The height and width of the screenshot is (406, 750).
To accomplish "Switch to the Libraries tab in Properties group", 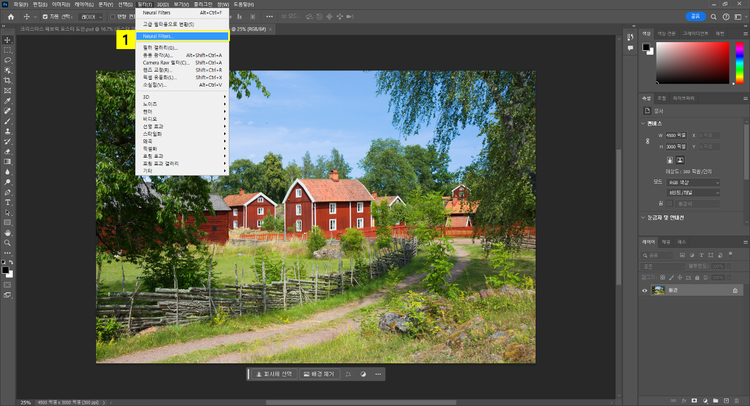I will (x=684, y=99).
